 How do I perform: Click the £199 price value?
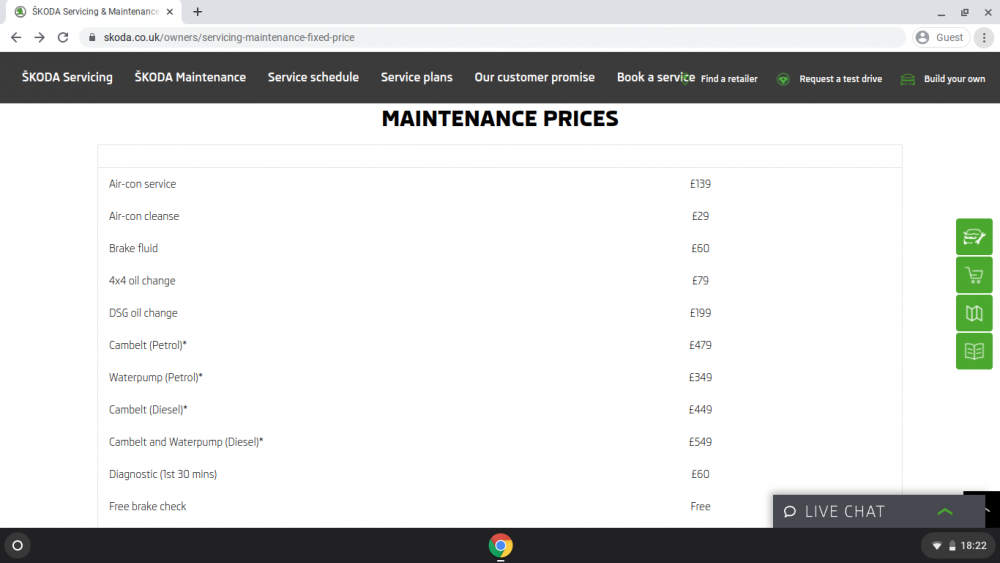tap(700, 313)
